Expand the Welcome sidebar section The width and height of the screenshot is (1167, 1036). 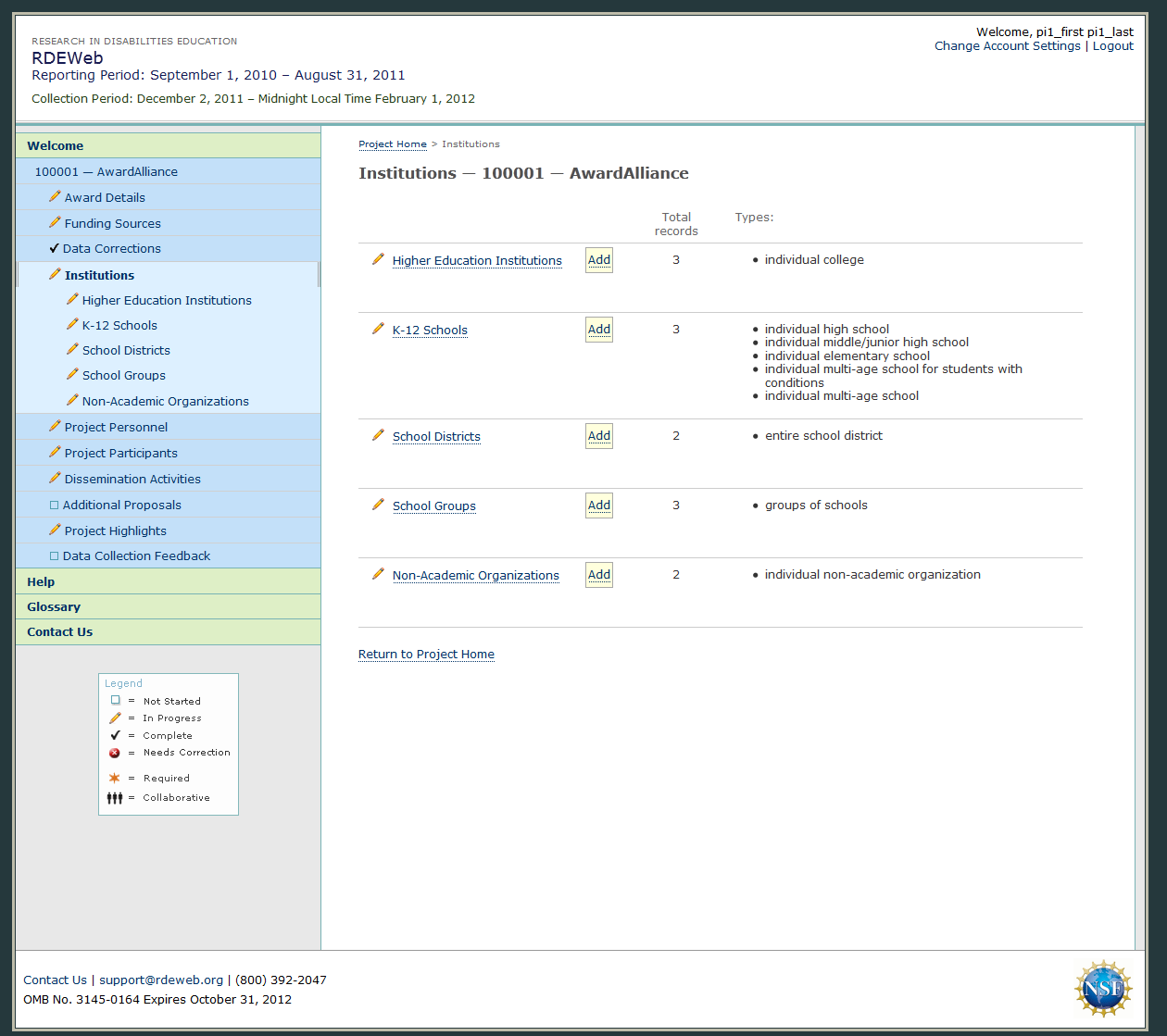tap(56, 145)
